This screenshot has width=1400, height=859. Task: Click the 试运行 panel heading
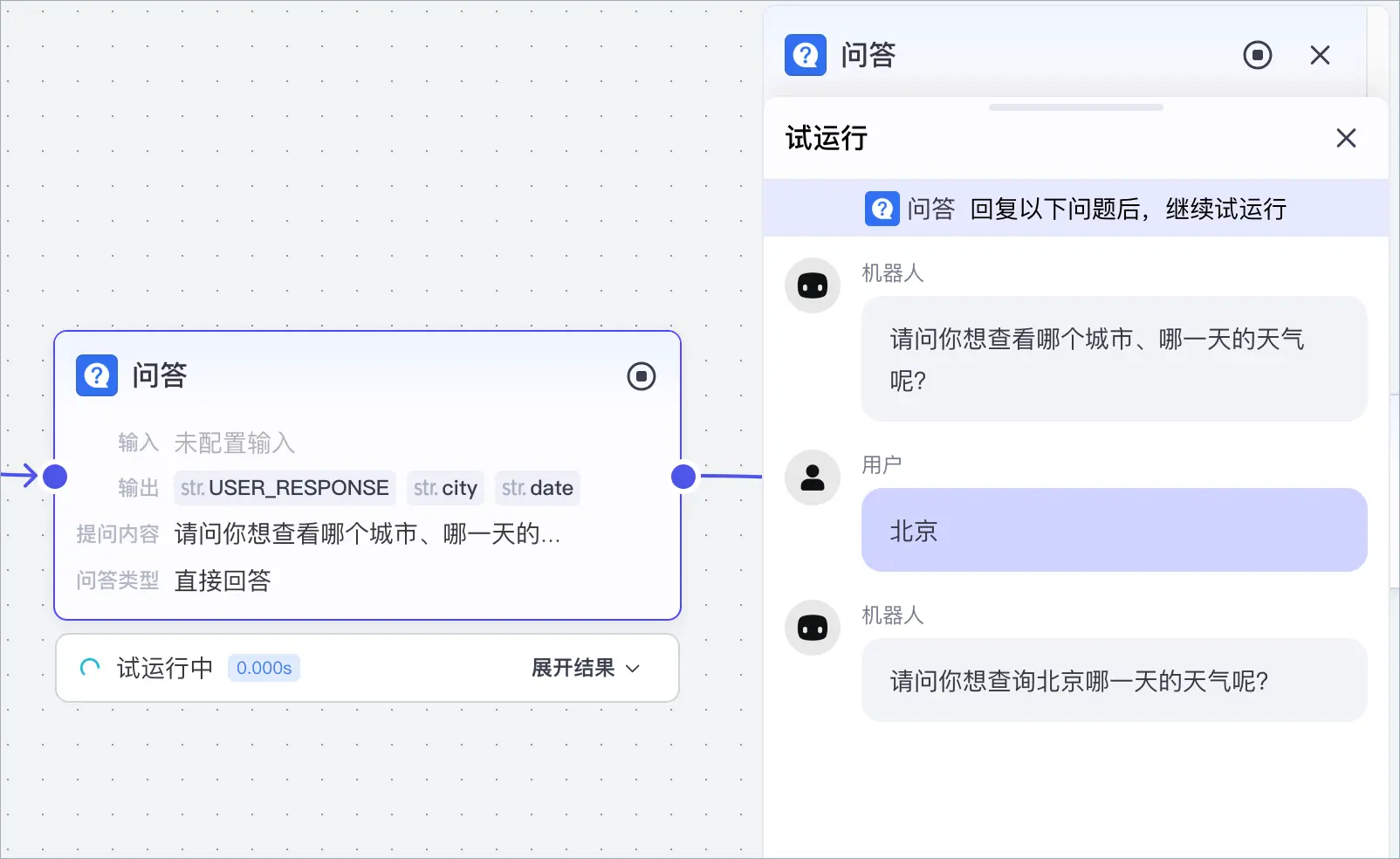coord(827,138)
